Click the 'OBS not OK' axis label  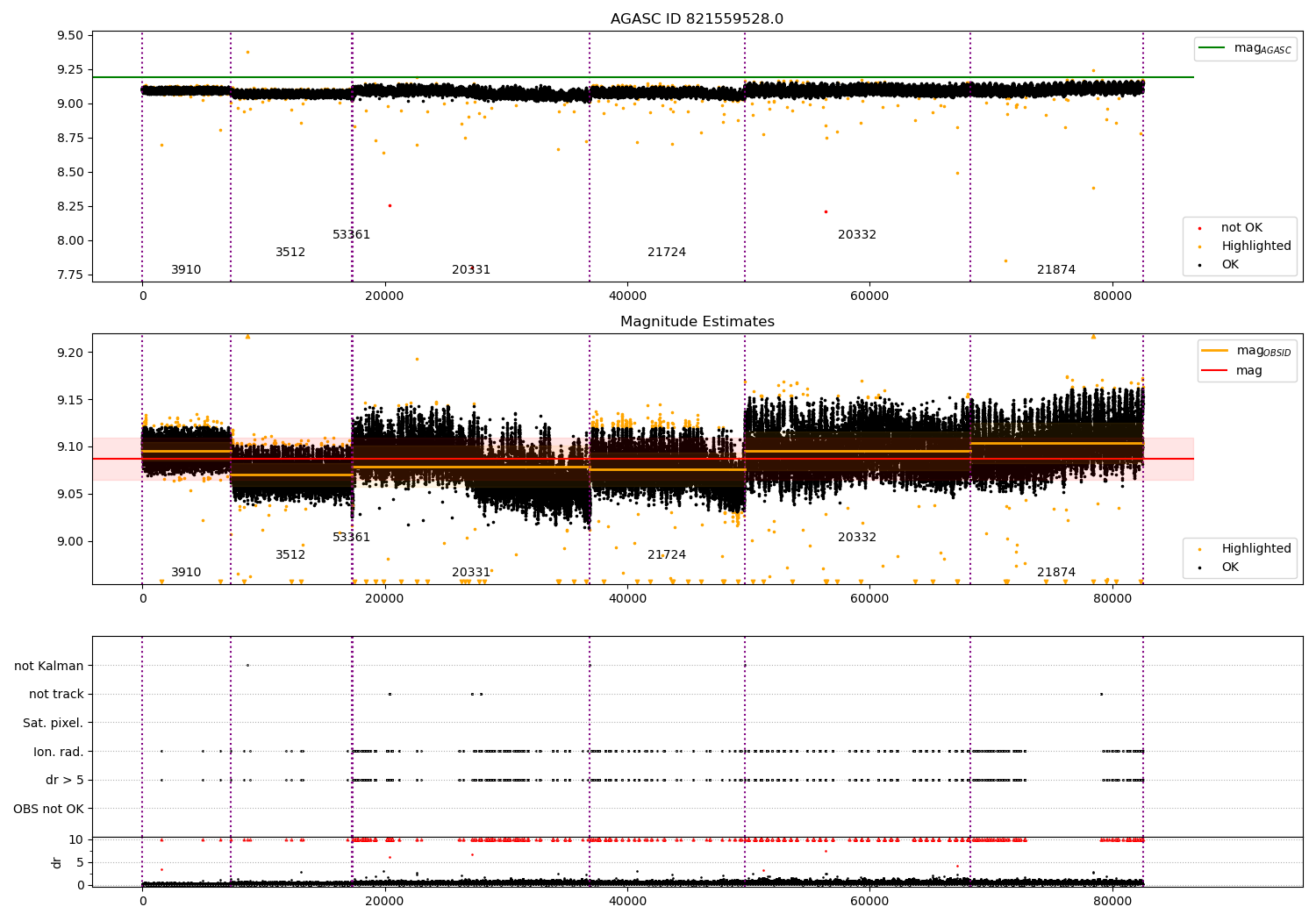point(49,809)
